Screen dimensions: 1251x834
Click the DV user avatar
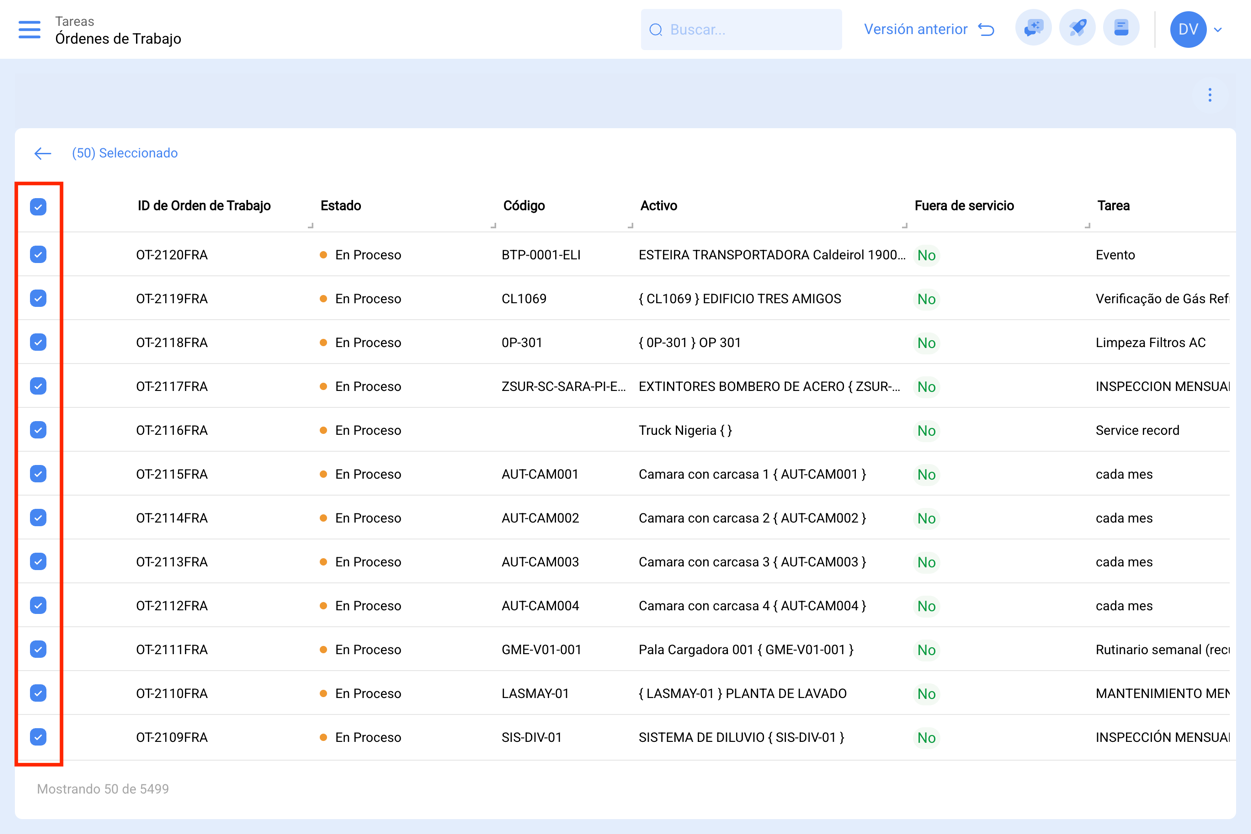coord(1188,29)
